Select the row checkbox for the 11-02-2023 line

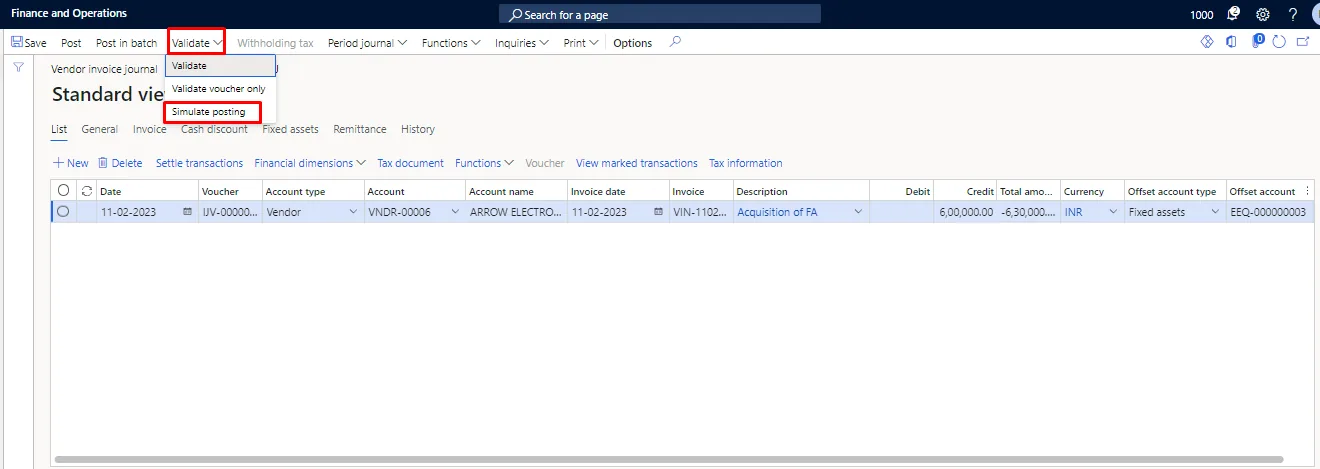click(64, 212)
